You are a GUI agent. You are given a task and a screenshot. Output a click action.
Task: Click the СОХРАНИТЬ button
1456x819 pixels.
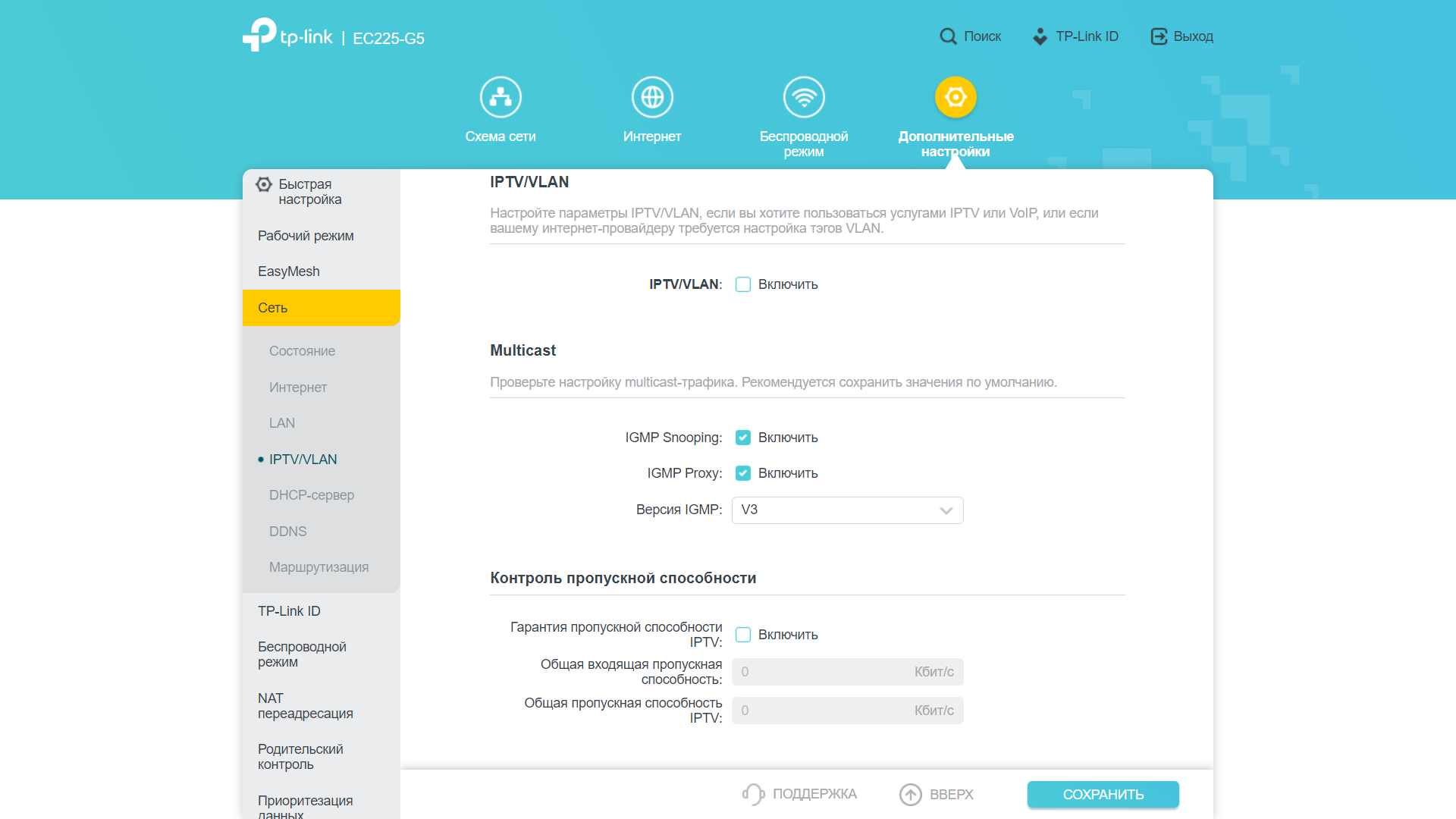click(1103, 794)
